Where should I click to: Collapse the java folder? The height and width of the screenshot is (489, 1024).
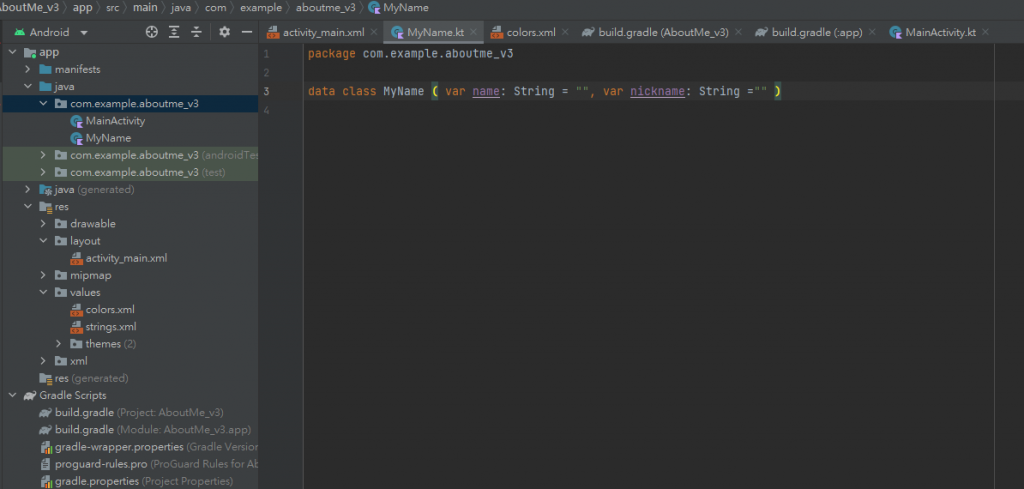tap(27, 86)
